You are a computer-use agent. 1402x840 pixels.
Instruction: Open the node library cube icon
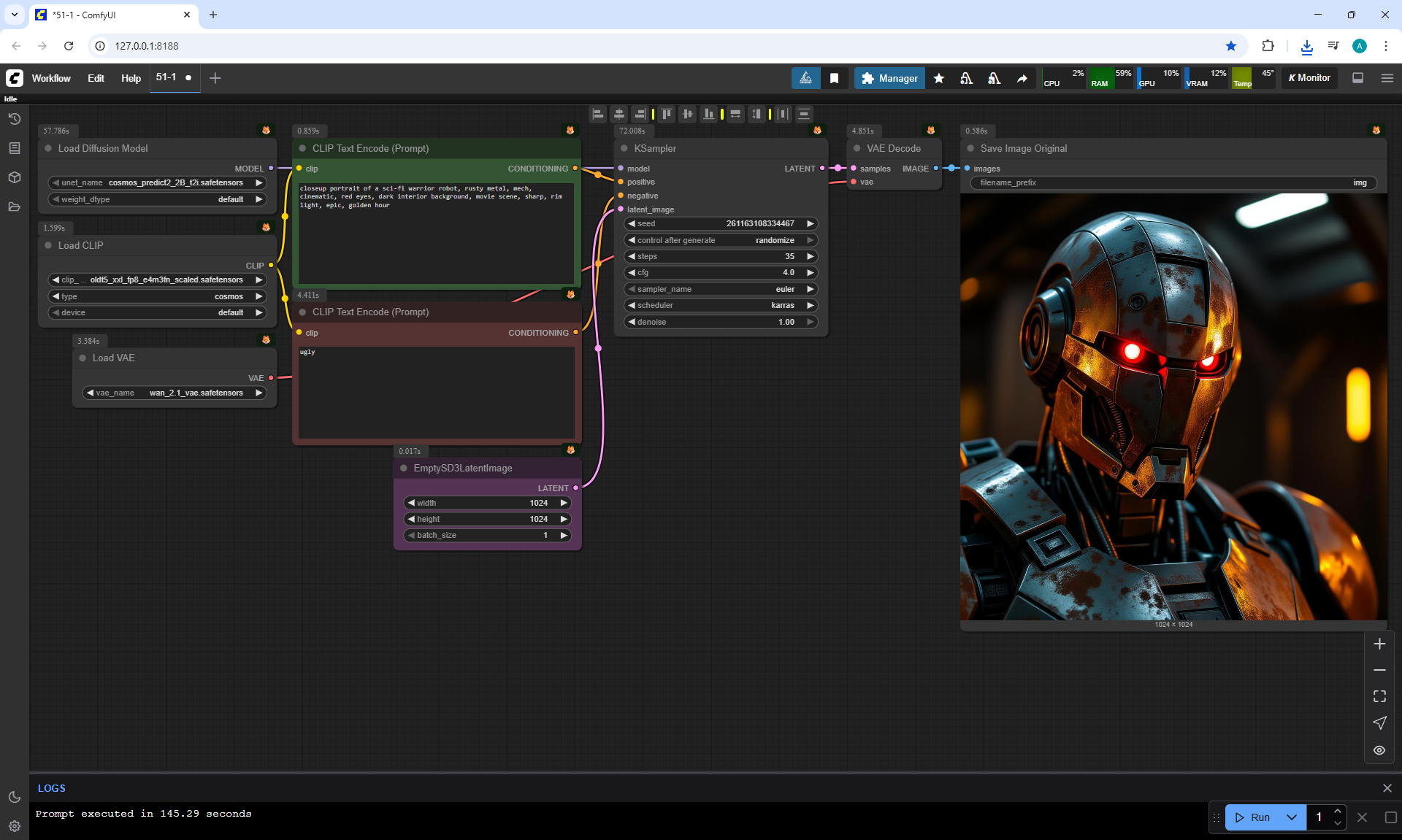tap(14, 177)
